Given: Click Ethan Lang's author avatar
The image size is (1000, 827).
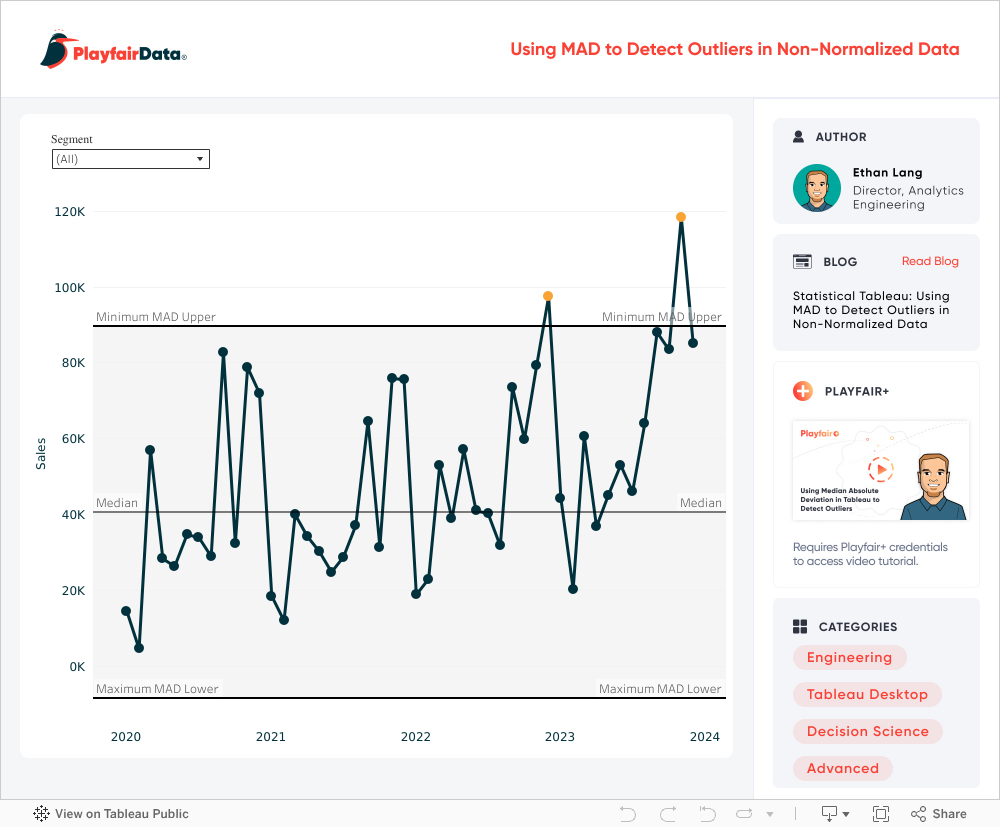Looking at the screenshot, I should [817, 188].
